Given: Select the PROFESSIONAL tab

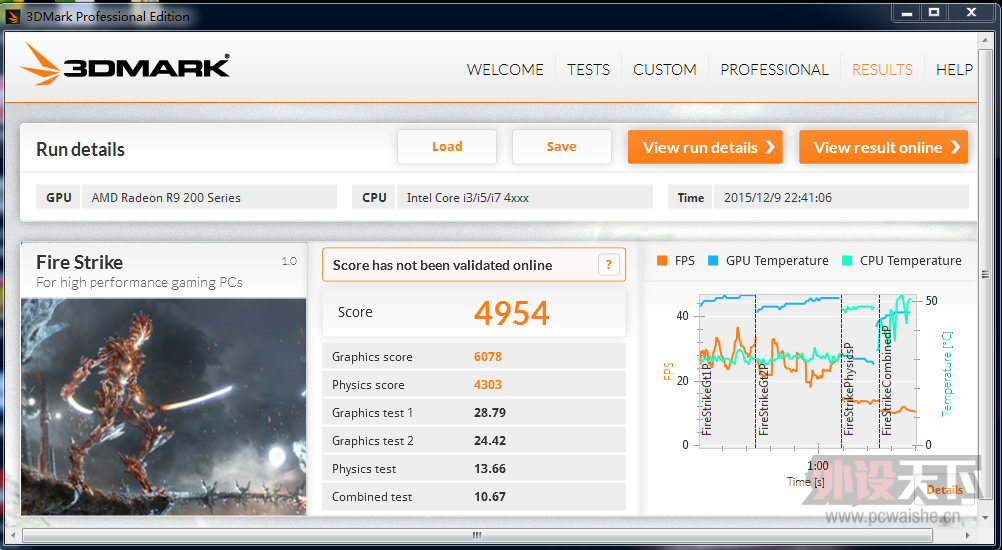Looking at the screenshot, I should (775, 70).
